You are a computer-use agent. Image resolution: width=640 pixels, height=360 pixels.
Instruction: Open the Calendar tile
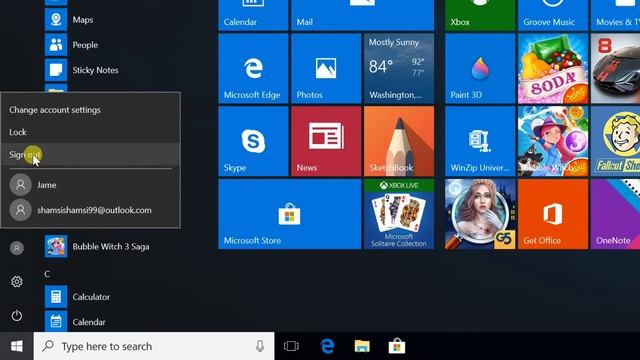click(x=253, y=15)
